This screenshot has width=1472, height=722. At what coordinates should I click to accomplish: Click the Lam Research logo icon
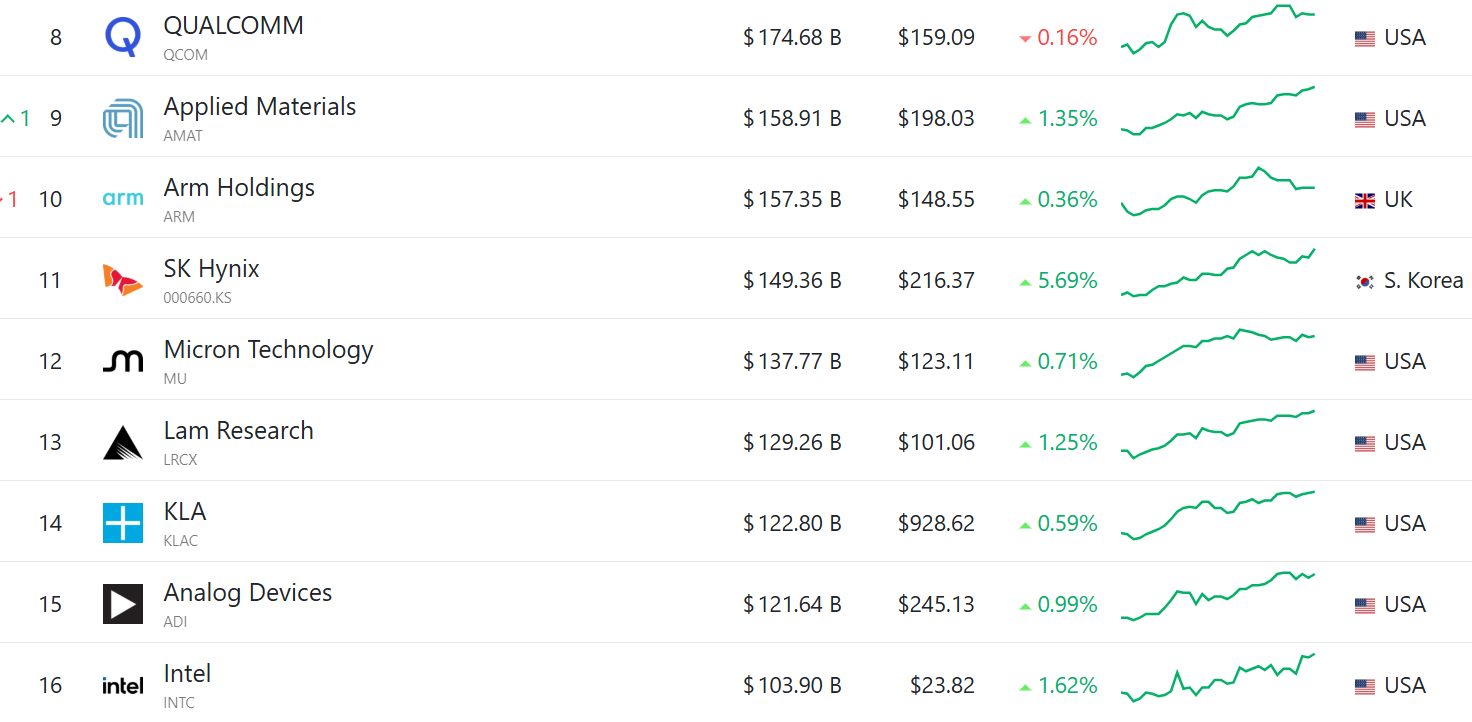(x=123, y=442)
